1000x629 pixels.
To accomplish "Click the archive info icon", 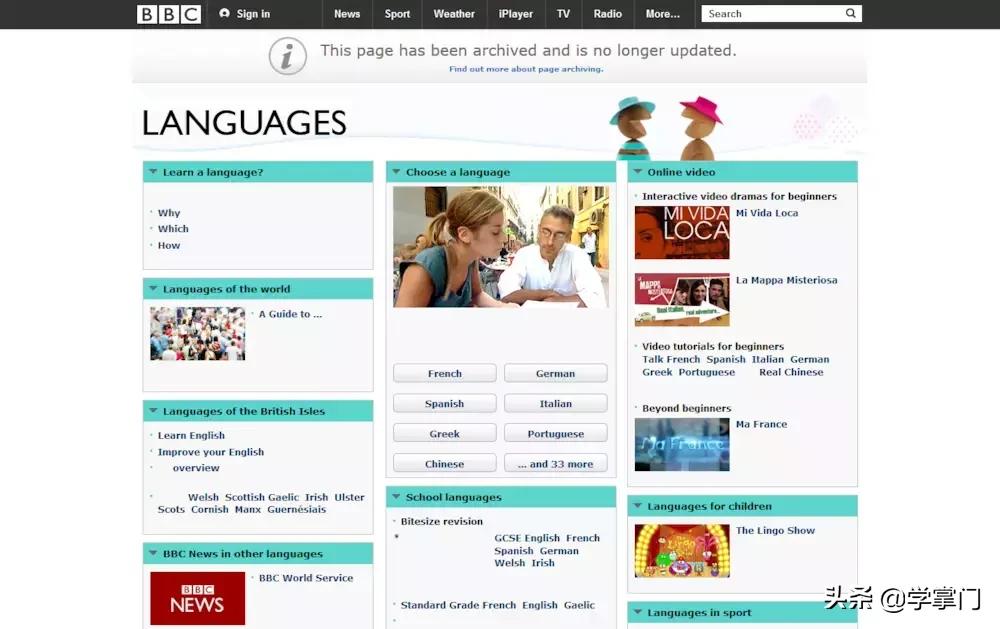I will pyautogui.click(x=287, y=56).
